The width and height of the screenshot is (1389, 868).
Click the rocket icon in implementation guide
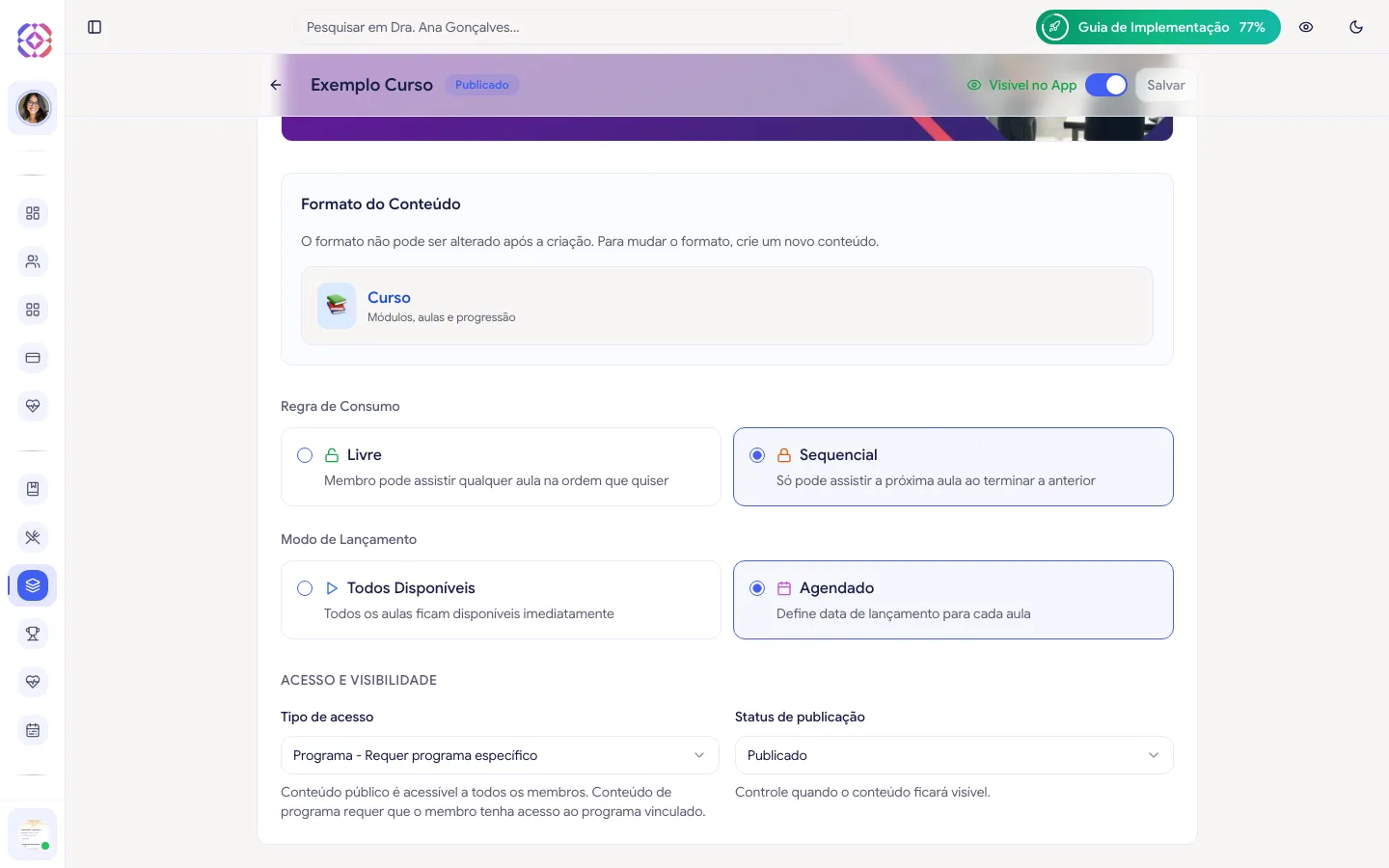click(x=1055, y=27)
